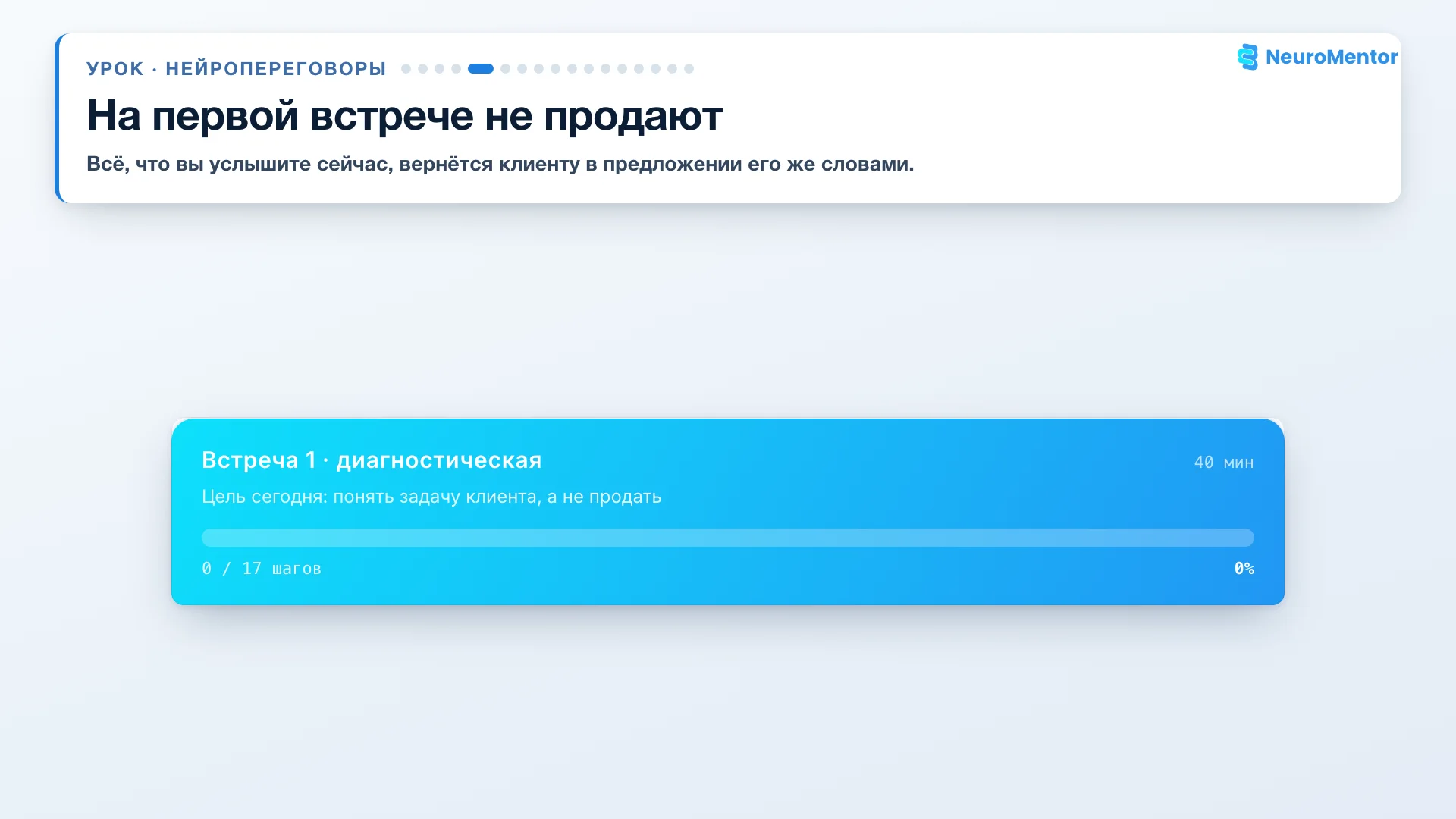Click the '0%' progress value
Viewport: 1456px width, 819px height.
coord(1244,569)
